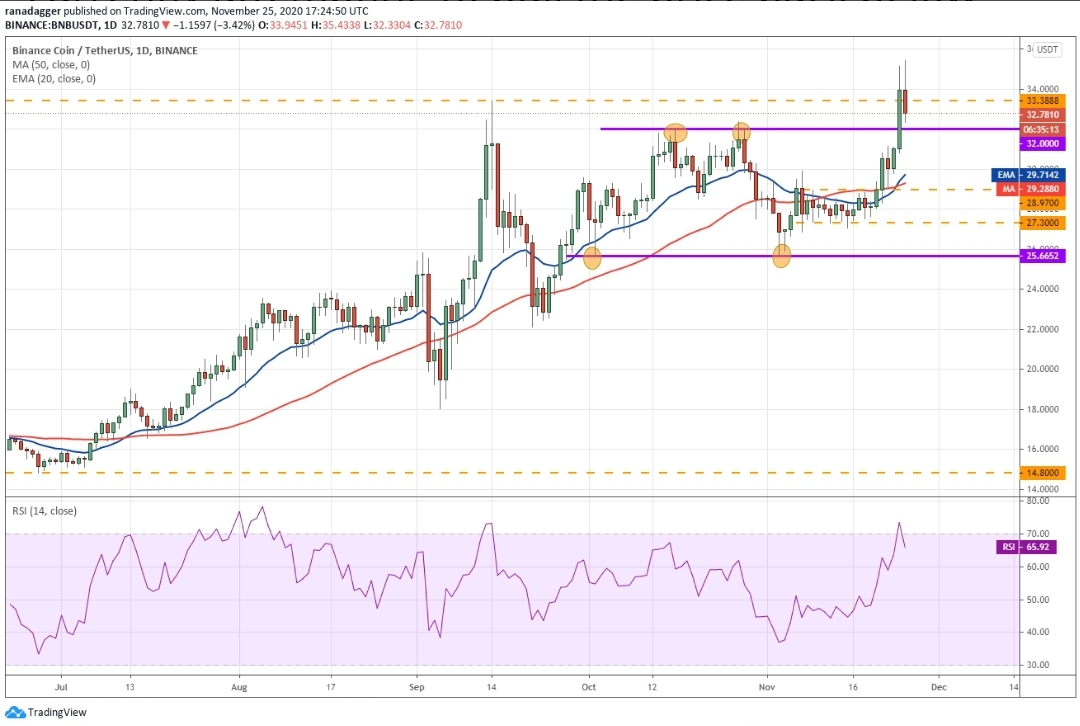This screenshot has width=1080, height=726.
Task: Select the chart title 'Binance Coin / TetherUS, 1D, BINANCE'
Action: (105, 50)
